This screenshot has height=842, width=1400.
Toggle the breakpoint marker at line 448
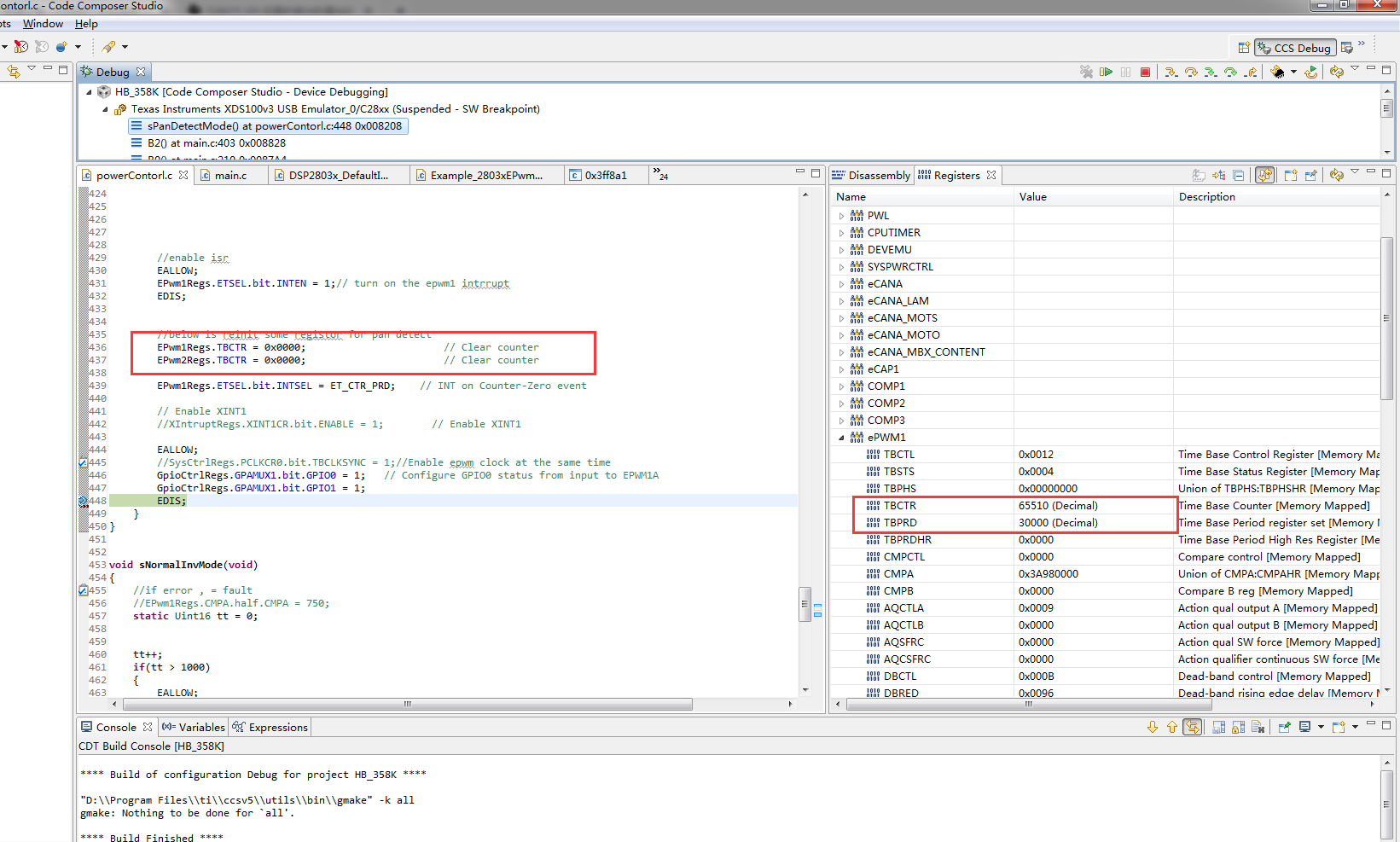pyautogui.click(x=83, y=501)
